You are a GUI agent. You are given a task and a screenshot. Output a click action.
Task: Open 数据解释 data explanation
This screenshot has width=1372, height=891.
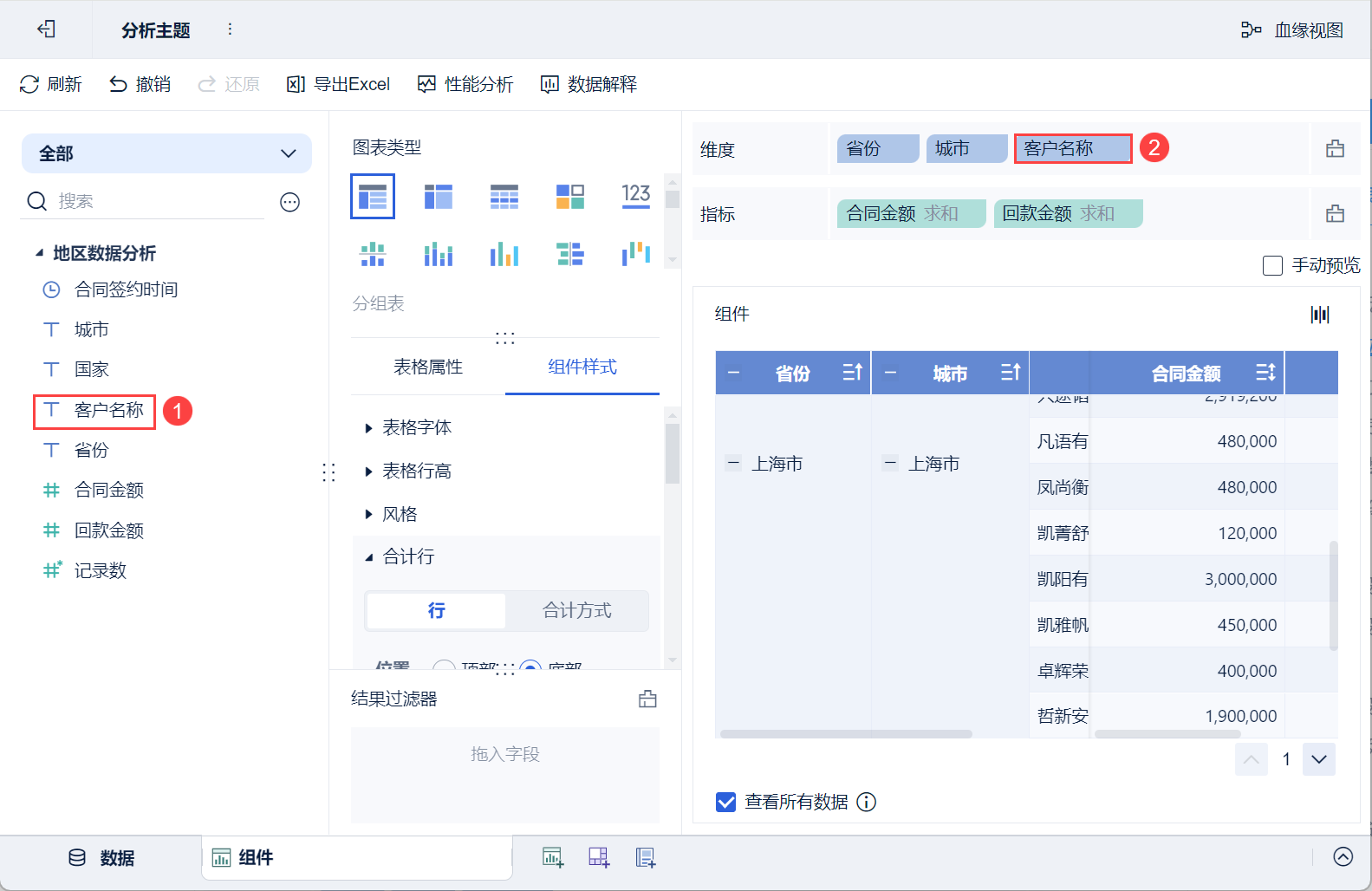tap(588, 84)
